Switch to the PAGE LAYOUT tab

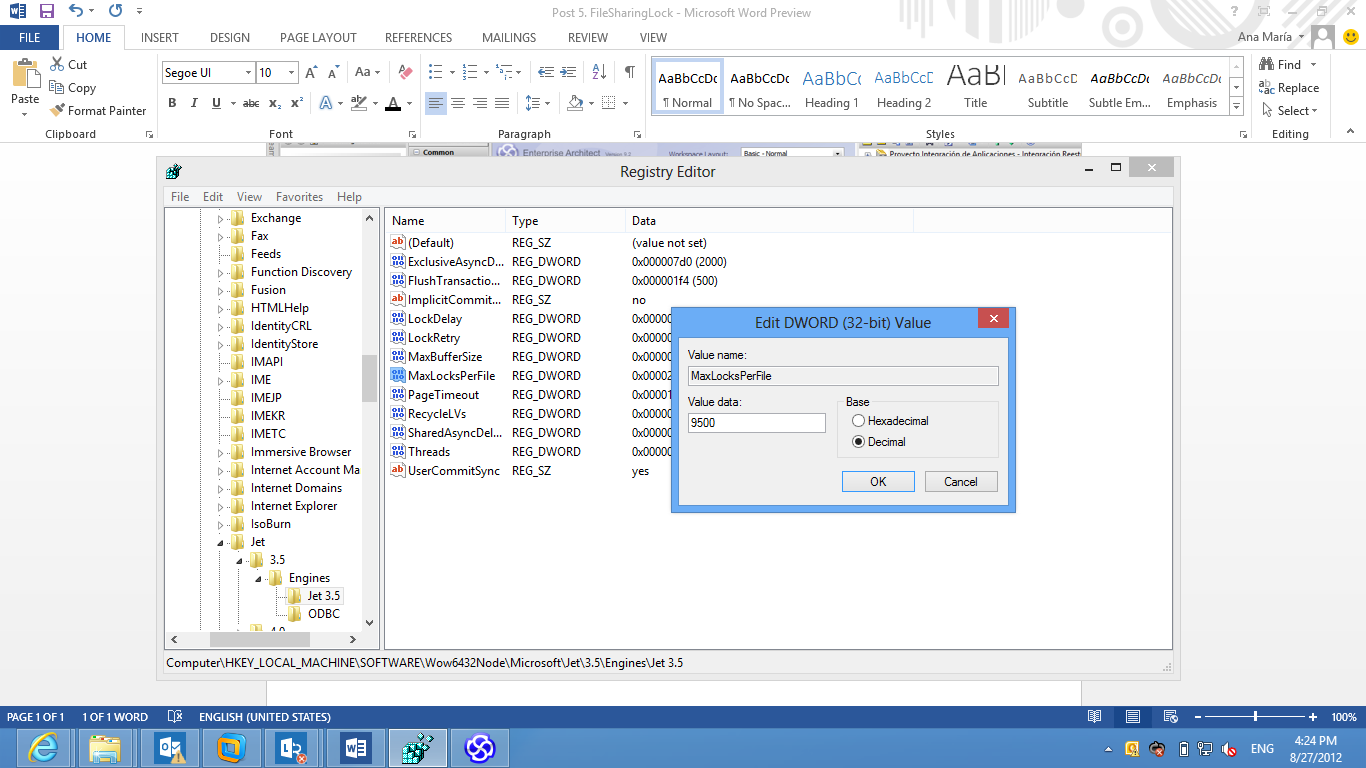point(318,37)
